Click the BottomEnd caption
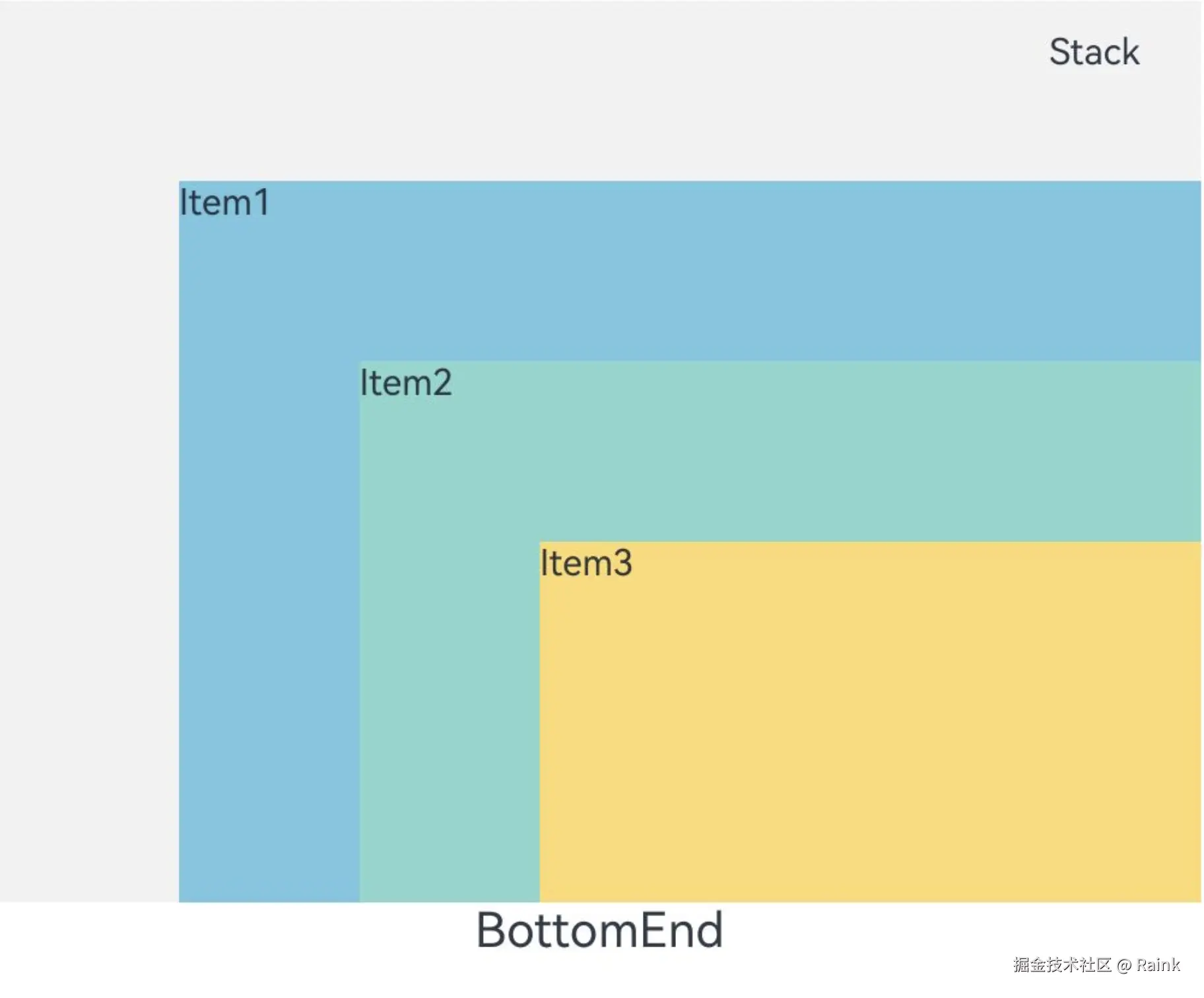The width and height of the screenshot is (1204, 998). point(599,930)
